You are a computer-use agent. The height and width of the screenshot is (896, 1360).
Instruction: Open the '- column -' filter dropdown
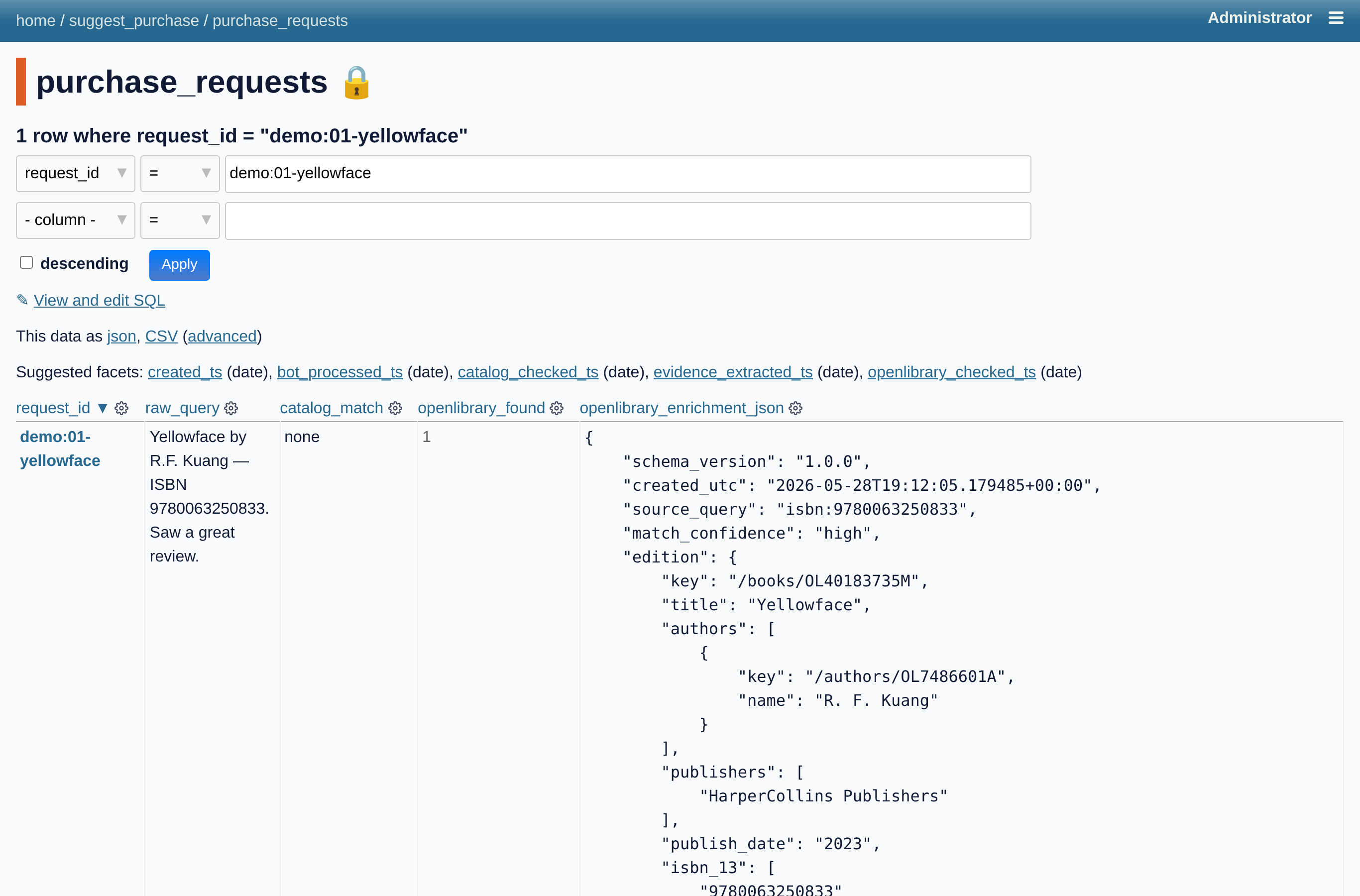click(76, 220)
